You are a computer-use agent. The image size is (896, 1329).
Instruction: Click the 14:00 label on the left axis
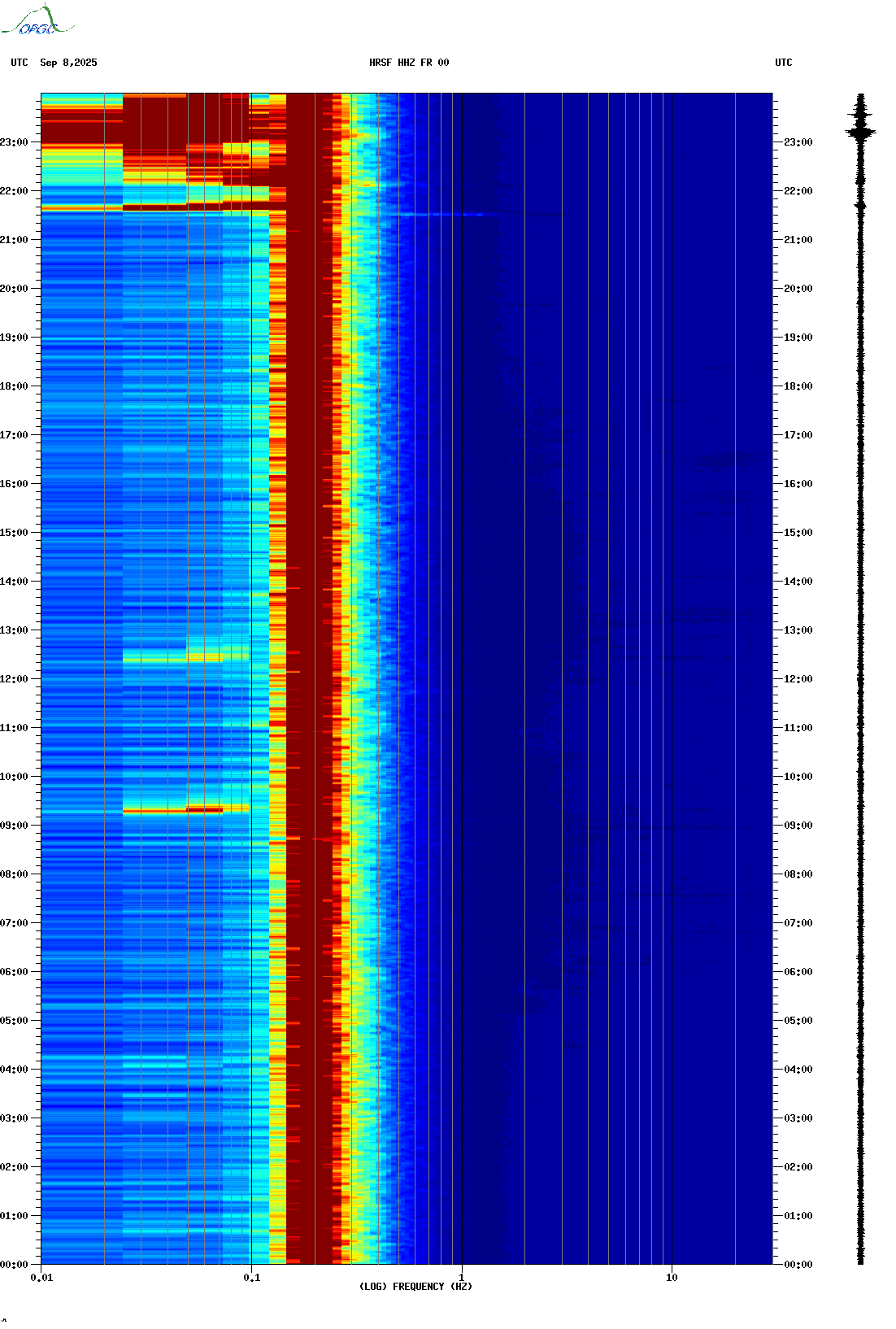coord(14,582)
